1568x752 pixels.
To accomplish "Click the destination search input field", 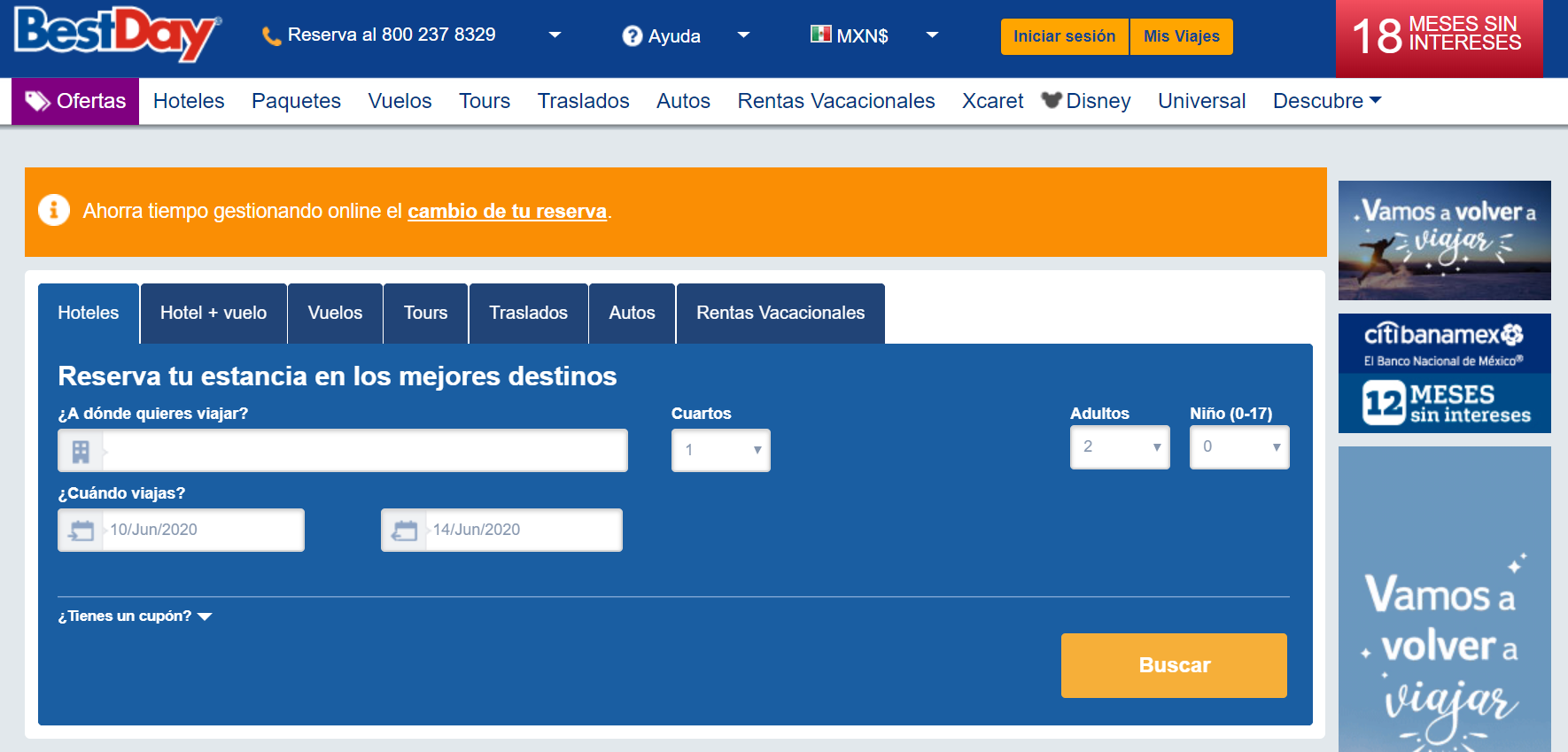I will (364, 451).
